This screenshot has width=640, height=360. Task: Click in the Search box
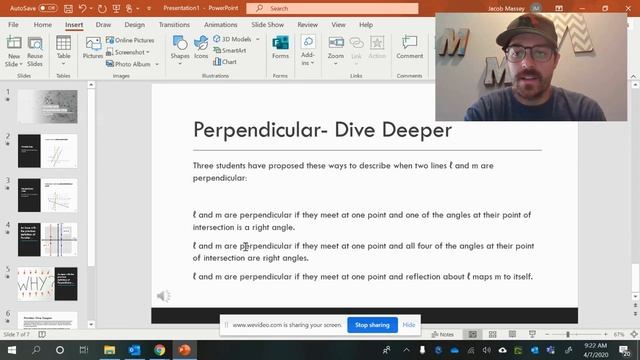332,8
